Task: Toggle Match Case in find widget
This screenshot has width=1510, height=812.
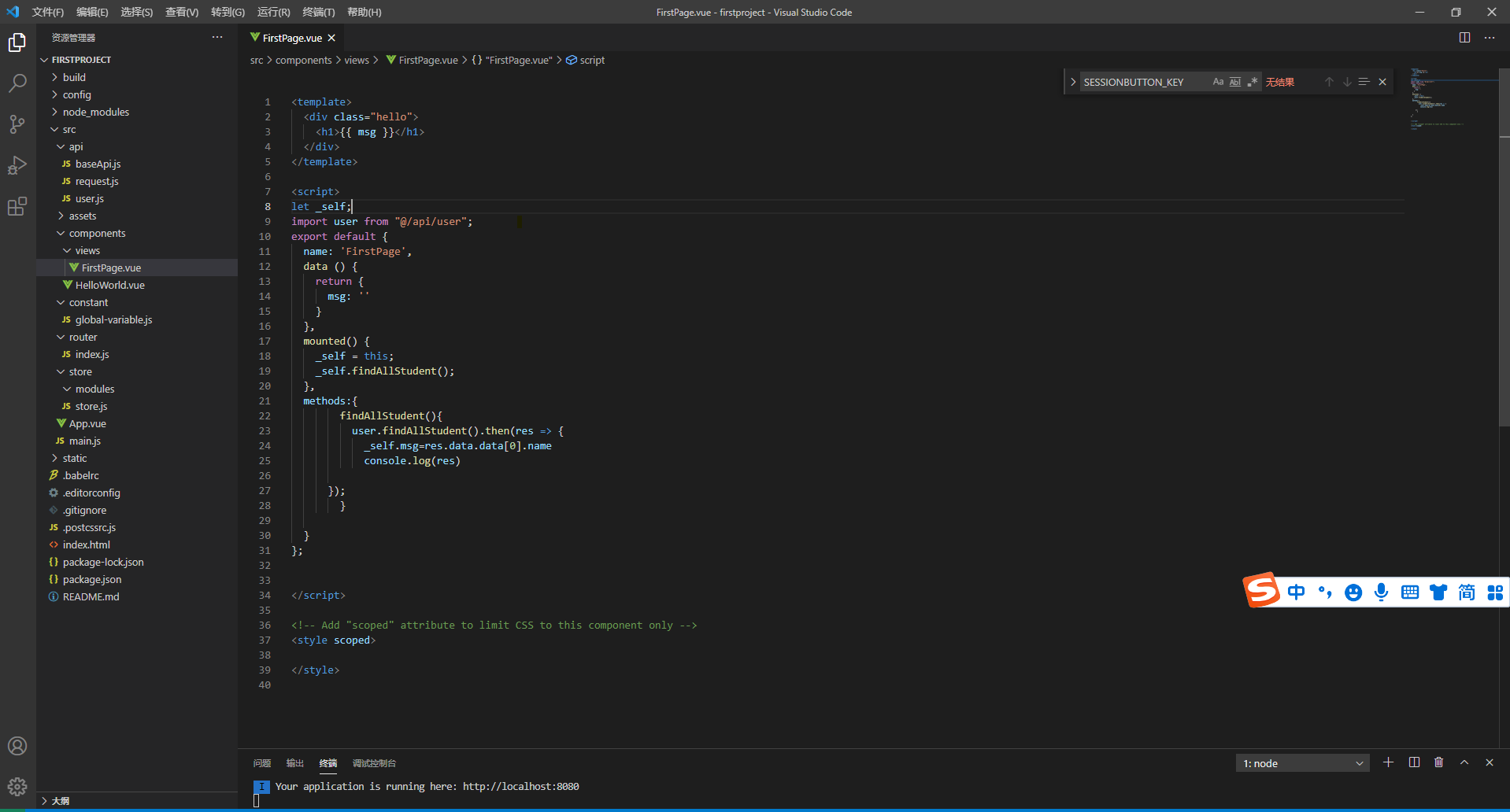Action: (1218, 82)
